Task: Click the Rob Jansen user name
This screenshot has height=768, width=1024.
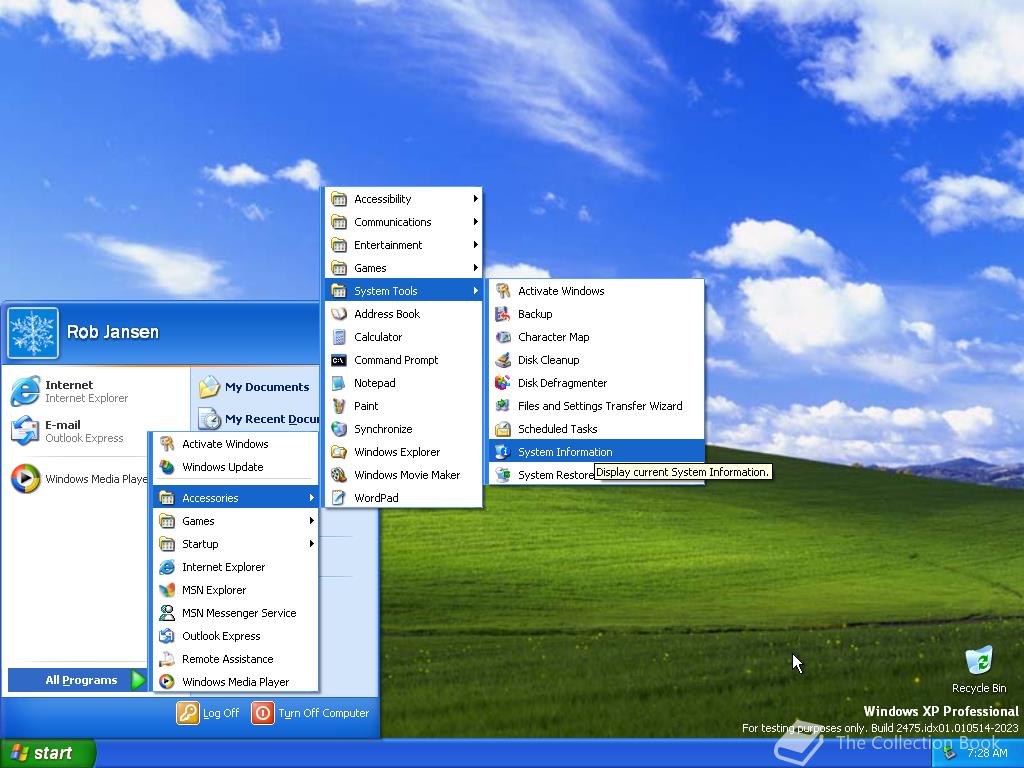Action: tap(112, 332)
